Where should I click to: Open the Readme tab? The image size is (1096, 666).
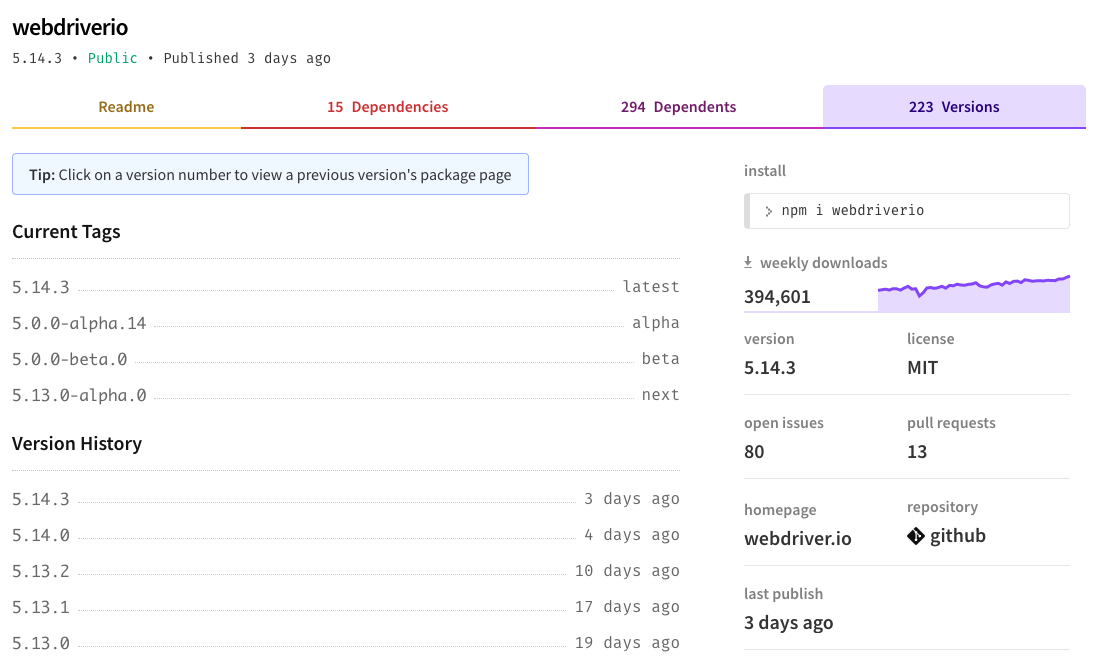[126, 107]
